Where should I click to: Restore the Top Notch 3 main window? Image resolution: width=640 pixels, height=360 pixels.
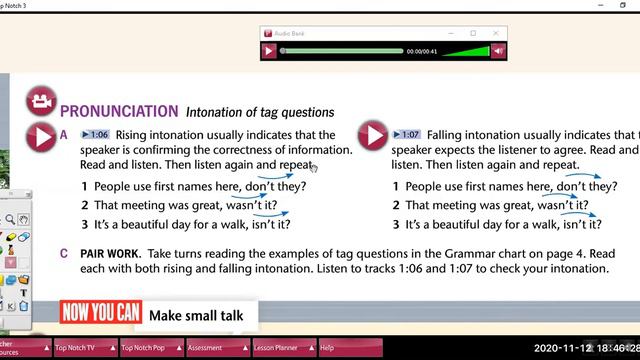(622, 5)
